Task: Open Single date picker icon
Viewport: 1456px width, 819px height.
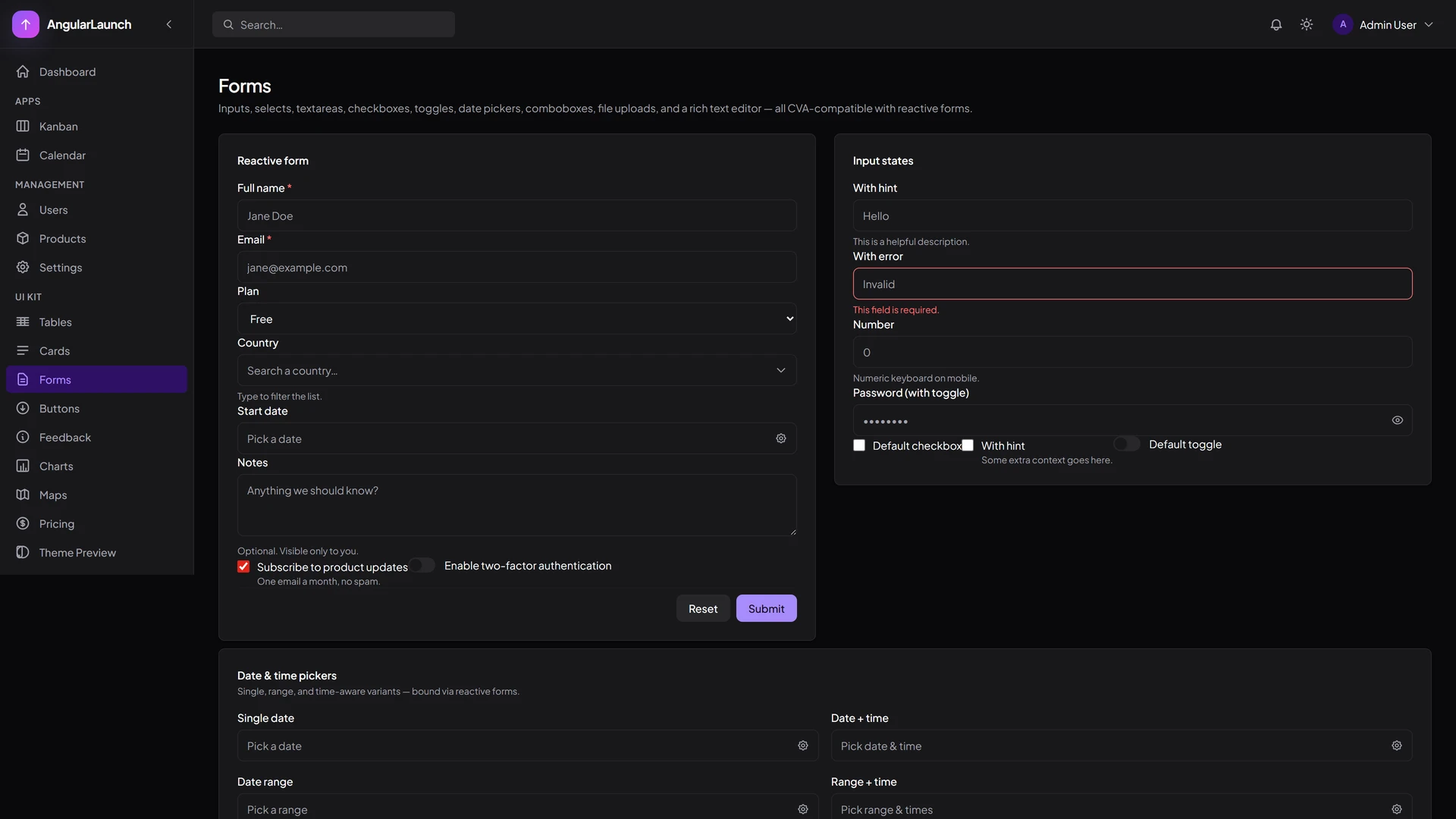Action: [x=803, y=745]
